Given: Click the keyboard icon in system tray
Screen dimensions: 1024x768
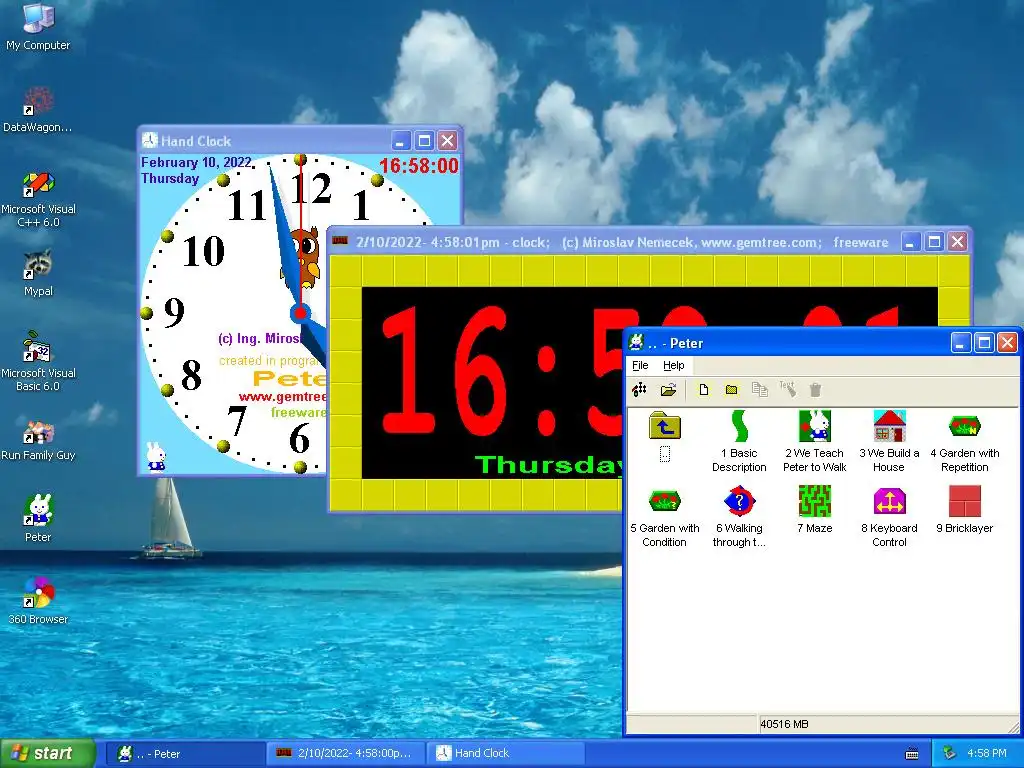Looking at the screenshot, I should [912, 754].
